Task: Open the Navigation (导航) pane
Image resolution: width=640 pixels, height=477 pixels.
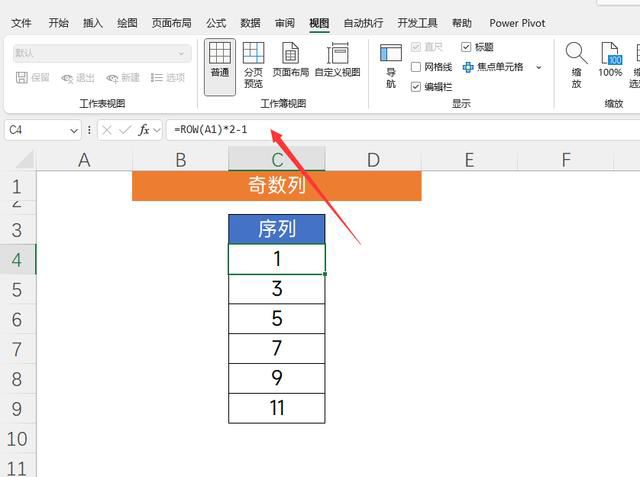Action: [391, 66]
